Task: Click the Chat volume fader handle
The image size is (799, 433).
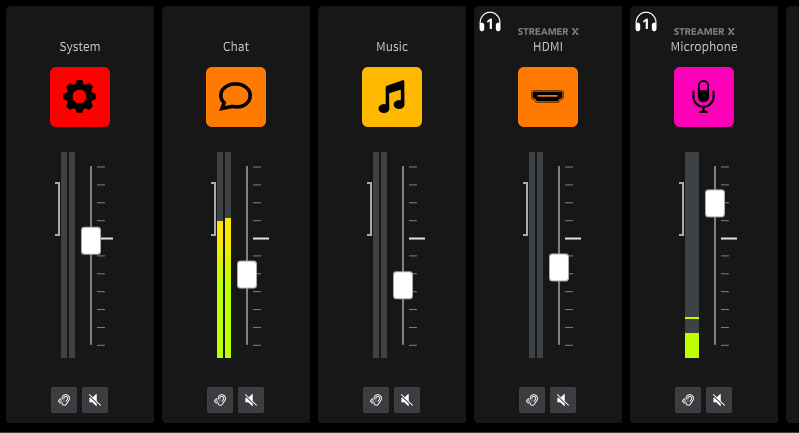Action: [247, 274]
